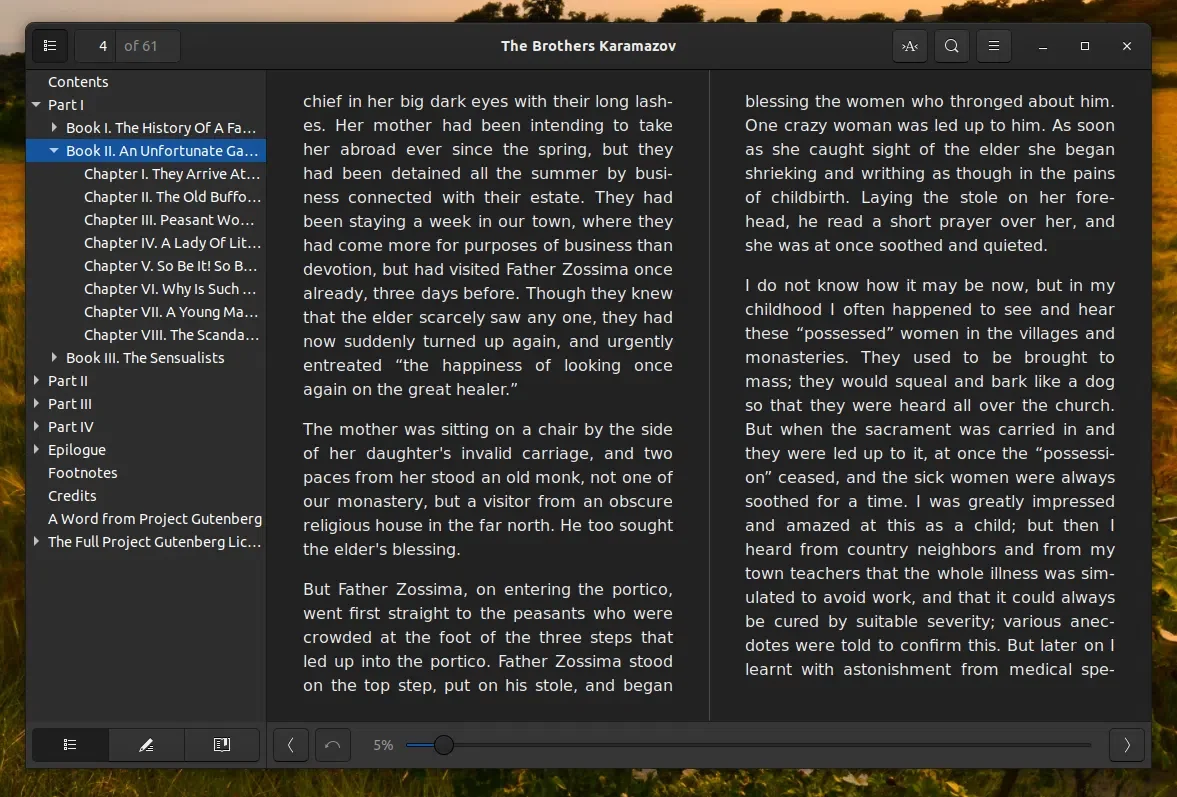The width and height of the screenshot is (1177, 797).
Task: Maximize the reader window
Action: [1085, 46]
